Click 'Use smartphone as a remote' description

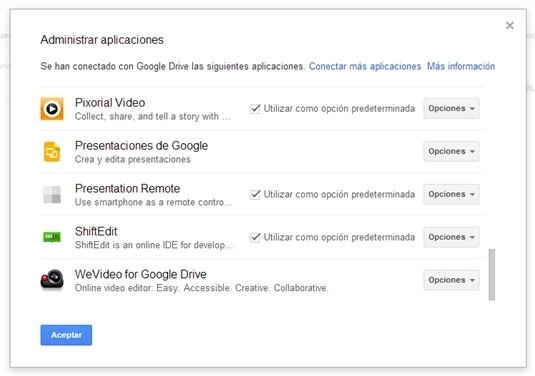(153, 202)
